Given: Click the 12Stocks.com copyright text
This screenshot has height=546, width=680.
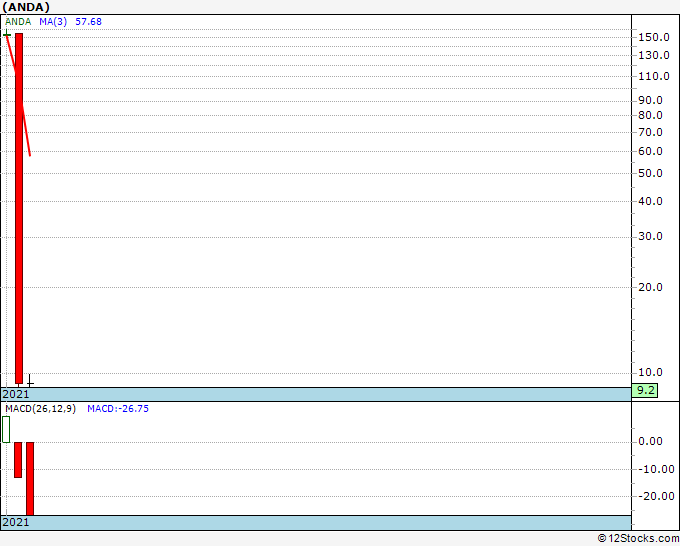Looking at the screenshot, I should (x=638, y=538).
